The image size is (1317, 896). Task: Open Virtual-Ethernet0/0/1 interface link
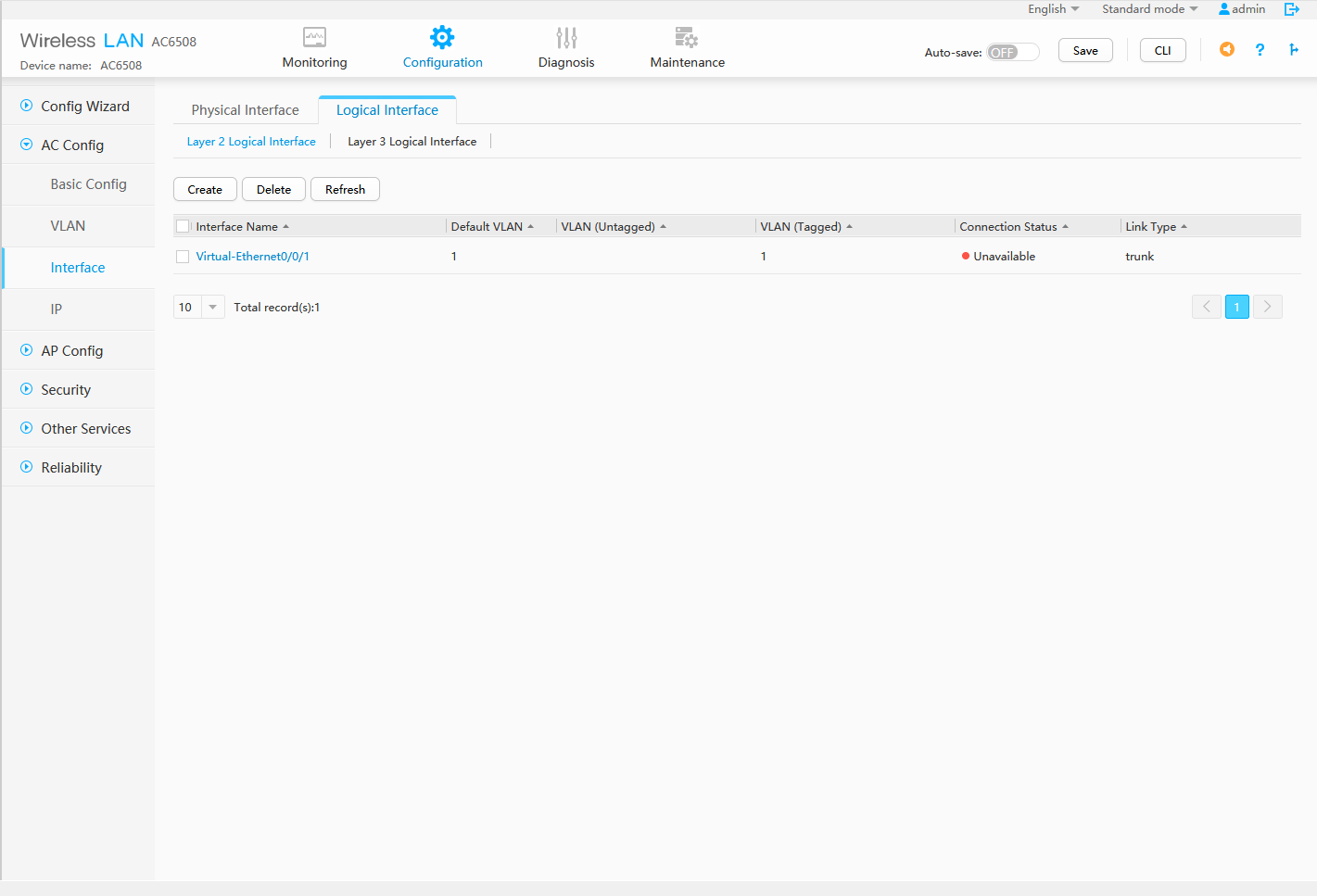tap(252, 257)
